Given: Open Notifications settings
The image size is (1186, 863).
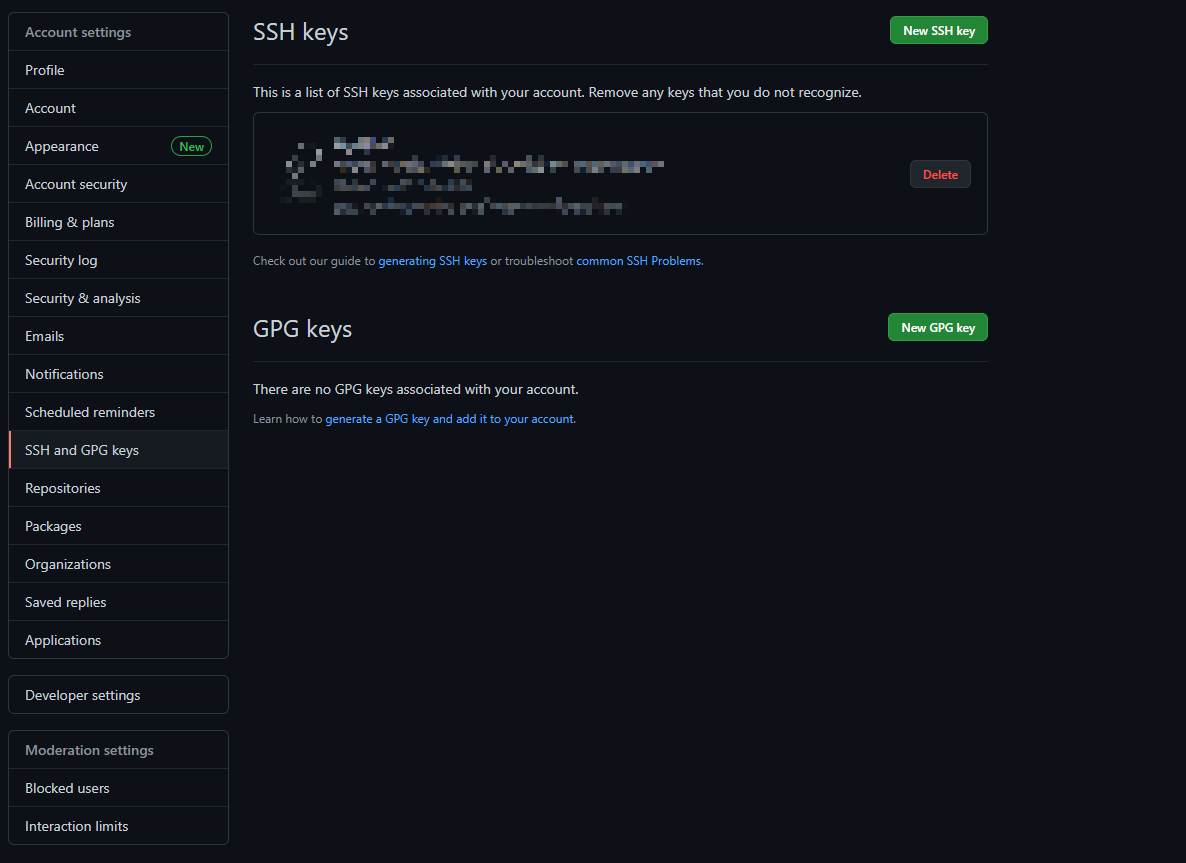Looking at the screenshot, I should point(64,374).
